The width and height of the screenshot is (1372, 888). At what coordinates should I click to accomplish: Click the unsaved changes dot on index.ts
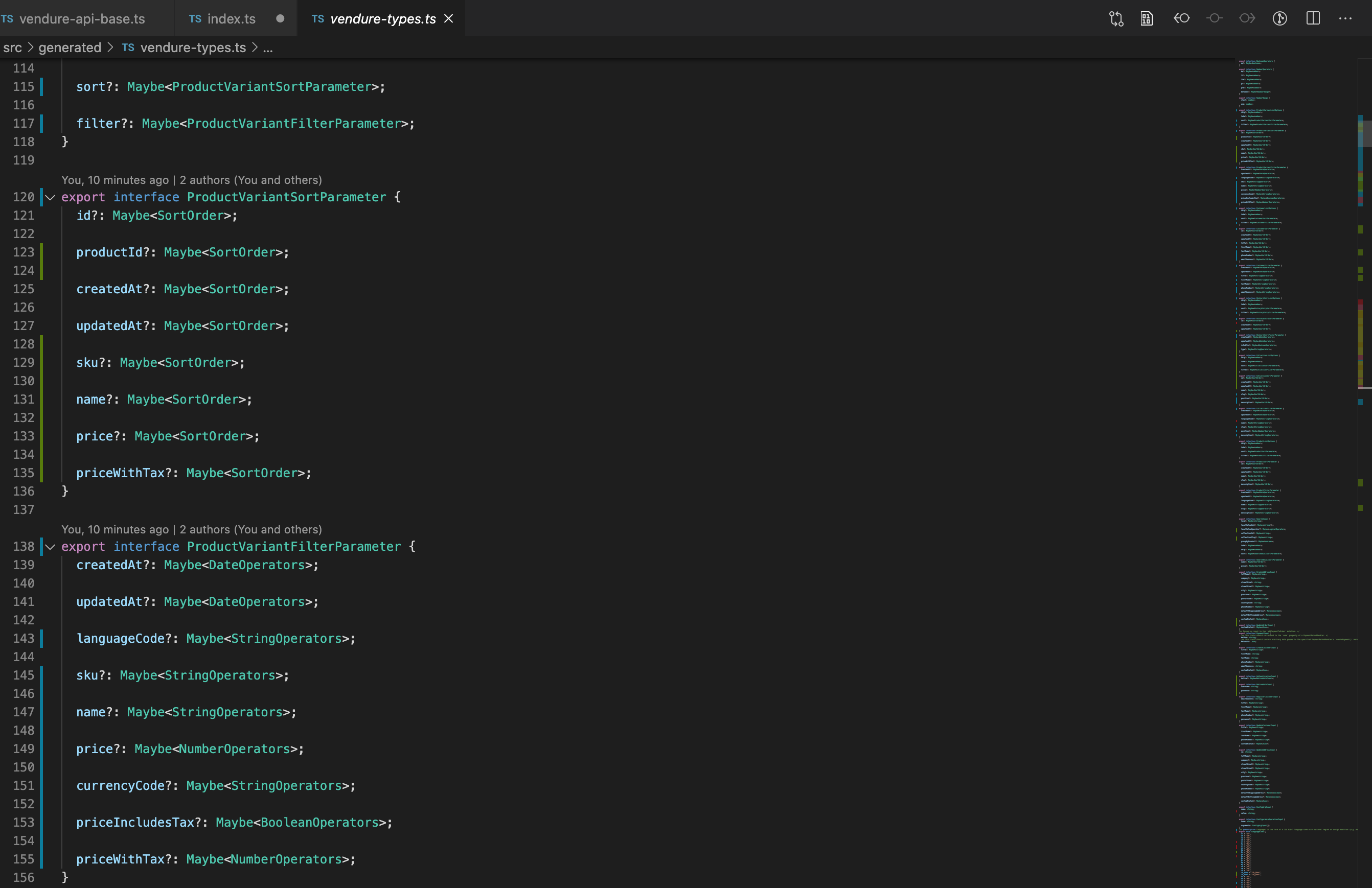click(x=280, y=18)
